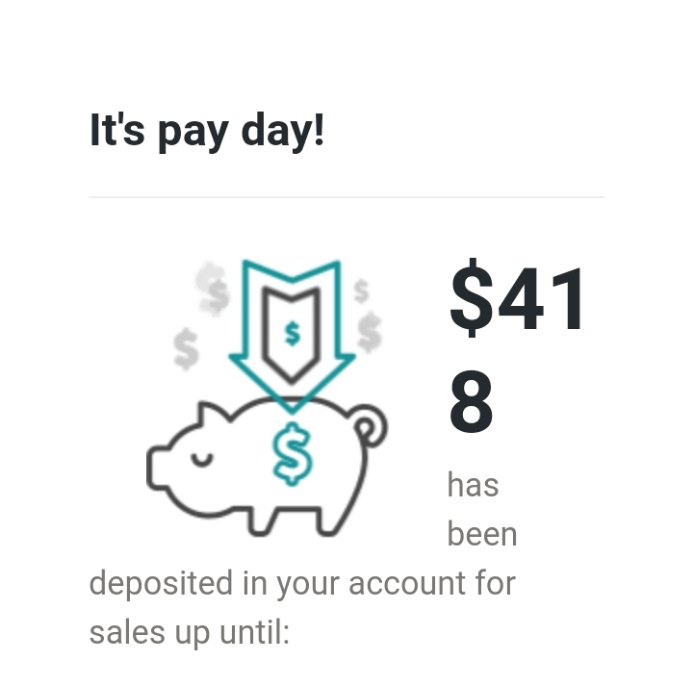This screenshot has width=693, height=674.
Task: Click small dollar sign inside arrow banner
Action: point(291,332)
